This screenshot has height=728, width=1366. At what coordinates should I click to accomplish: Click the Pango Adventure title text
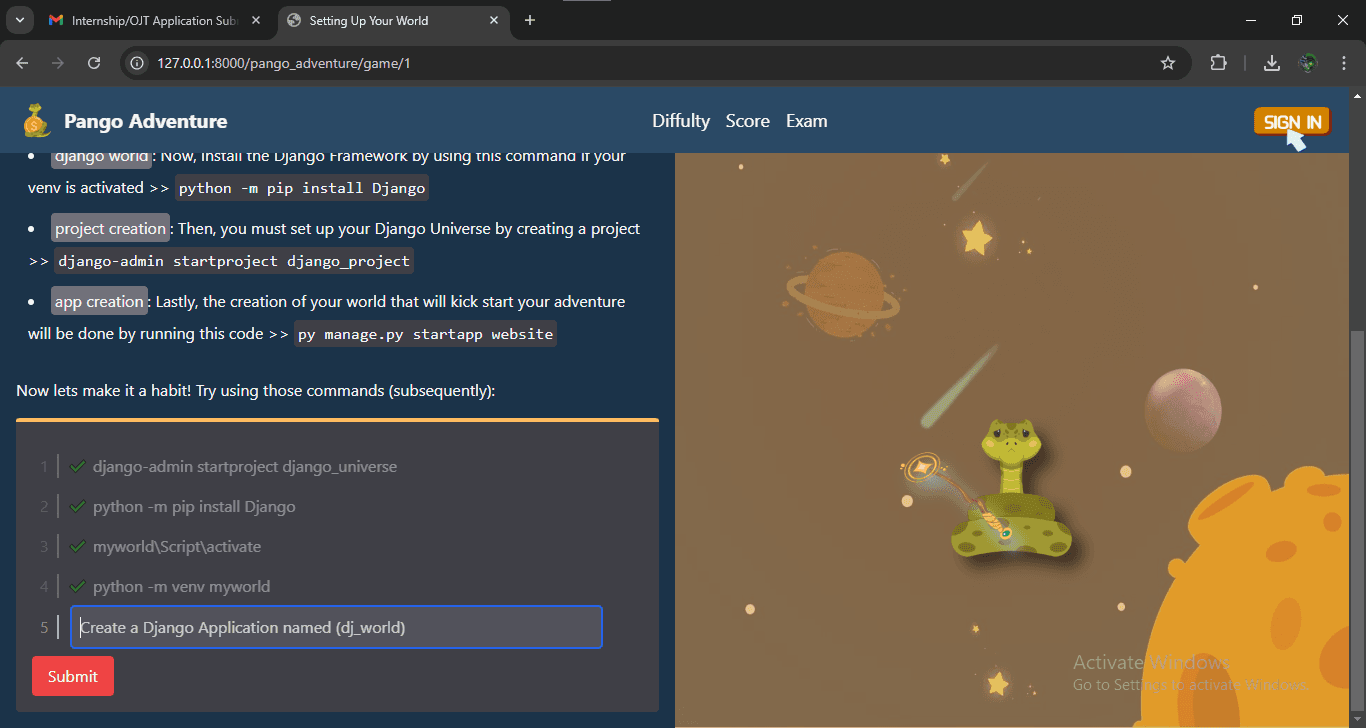146,121
